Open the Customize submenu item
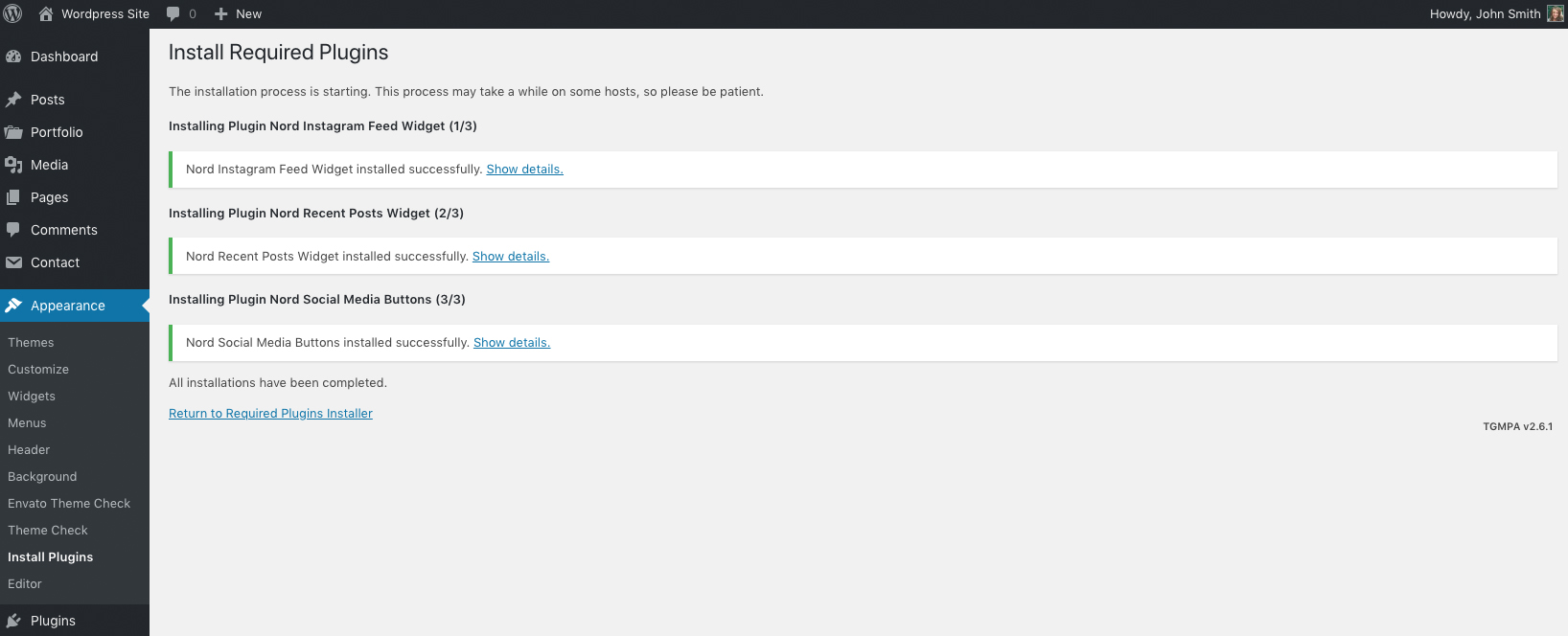The width and height of the screenshot is (1568, 636). tap(38, 369)
